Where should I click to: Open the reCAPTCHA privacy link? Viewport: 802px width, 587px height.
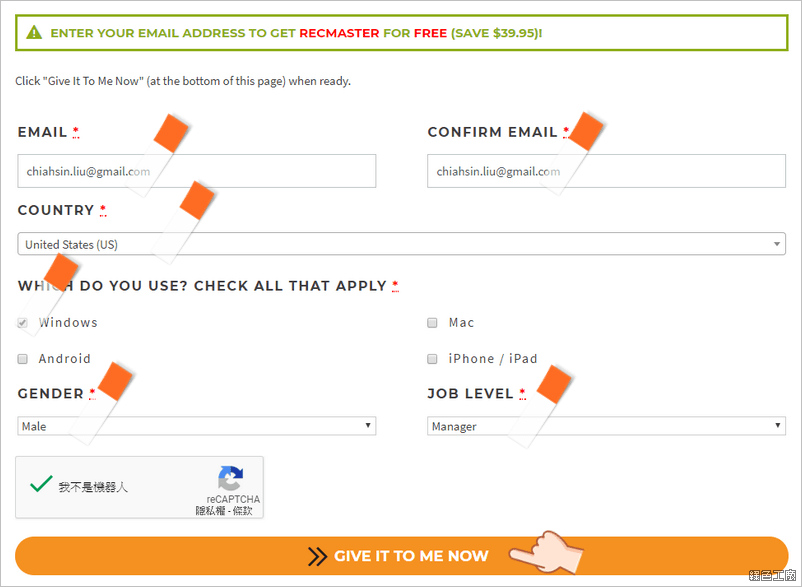pyautogui.click(x=210, y=511)
